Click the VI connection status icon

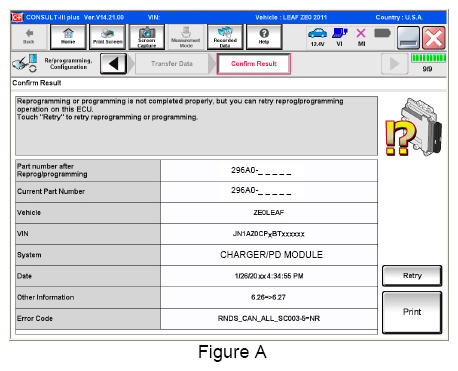[x=340, y=37]
